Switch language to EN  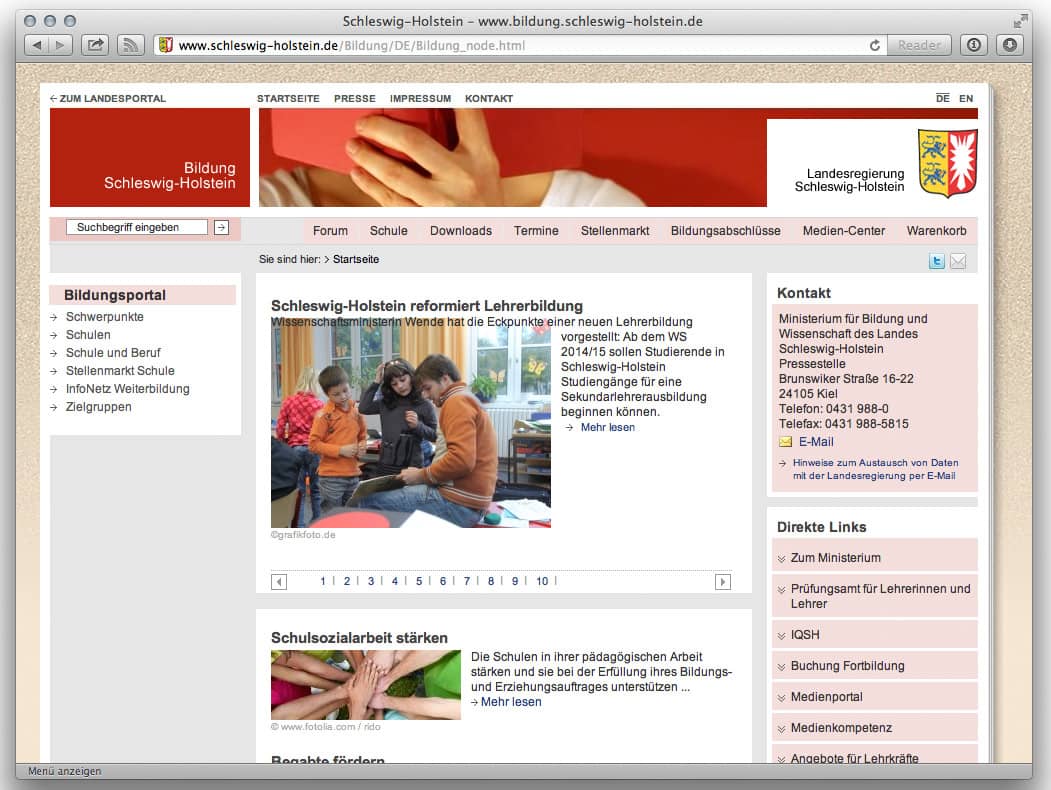(965, 98)
